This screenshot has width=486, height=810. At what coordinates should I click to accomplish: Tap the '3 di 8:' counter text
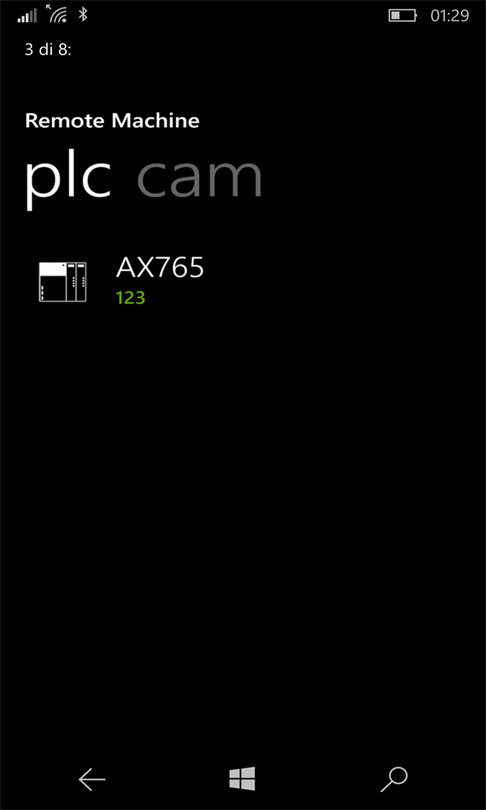(x=48, y=50)
